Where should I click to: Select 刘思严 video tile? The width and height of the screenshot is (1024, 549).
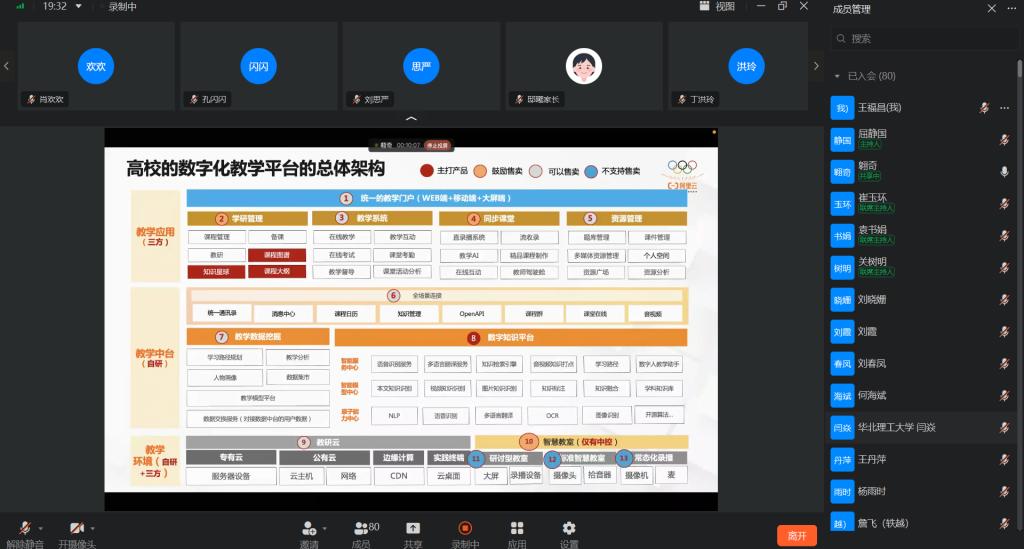(421, 66)
